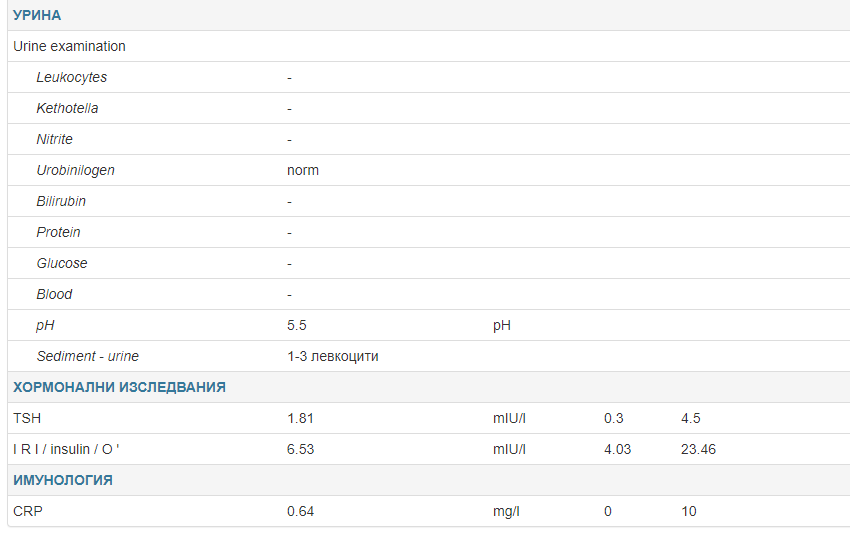This screenshot has width=850, height=560.
Task: Select the Protein test name
Action: click(x=58, y=232)
